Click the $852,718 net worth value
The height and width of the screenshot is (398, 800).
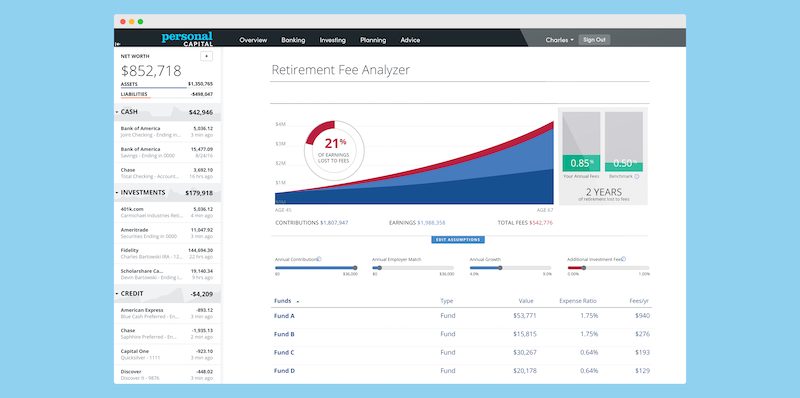[x=151, y=71]
